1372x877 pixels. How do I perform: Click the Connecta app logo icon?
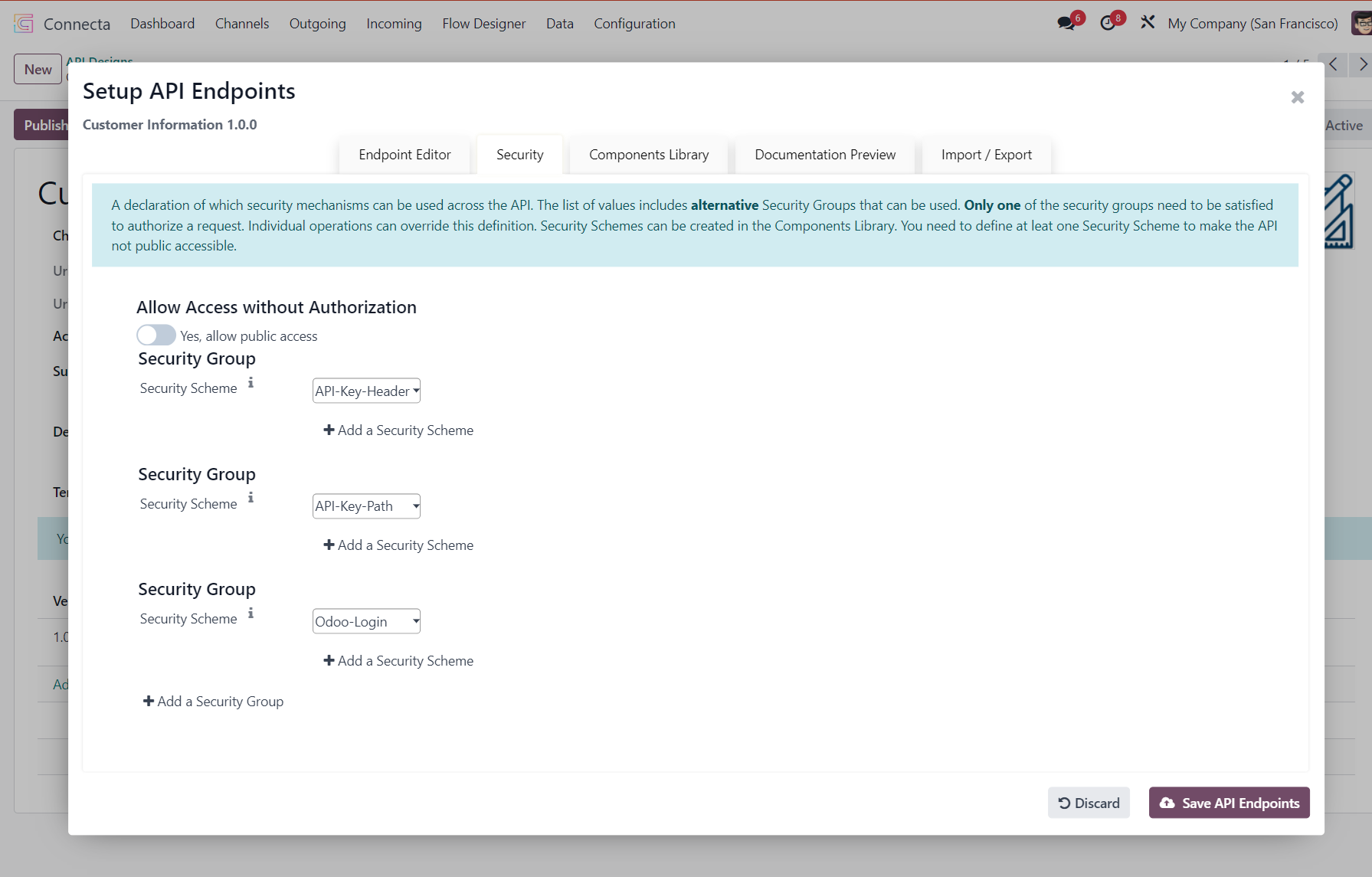(x=24, y=24)
